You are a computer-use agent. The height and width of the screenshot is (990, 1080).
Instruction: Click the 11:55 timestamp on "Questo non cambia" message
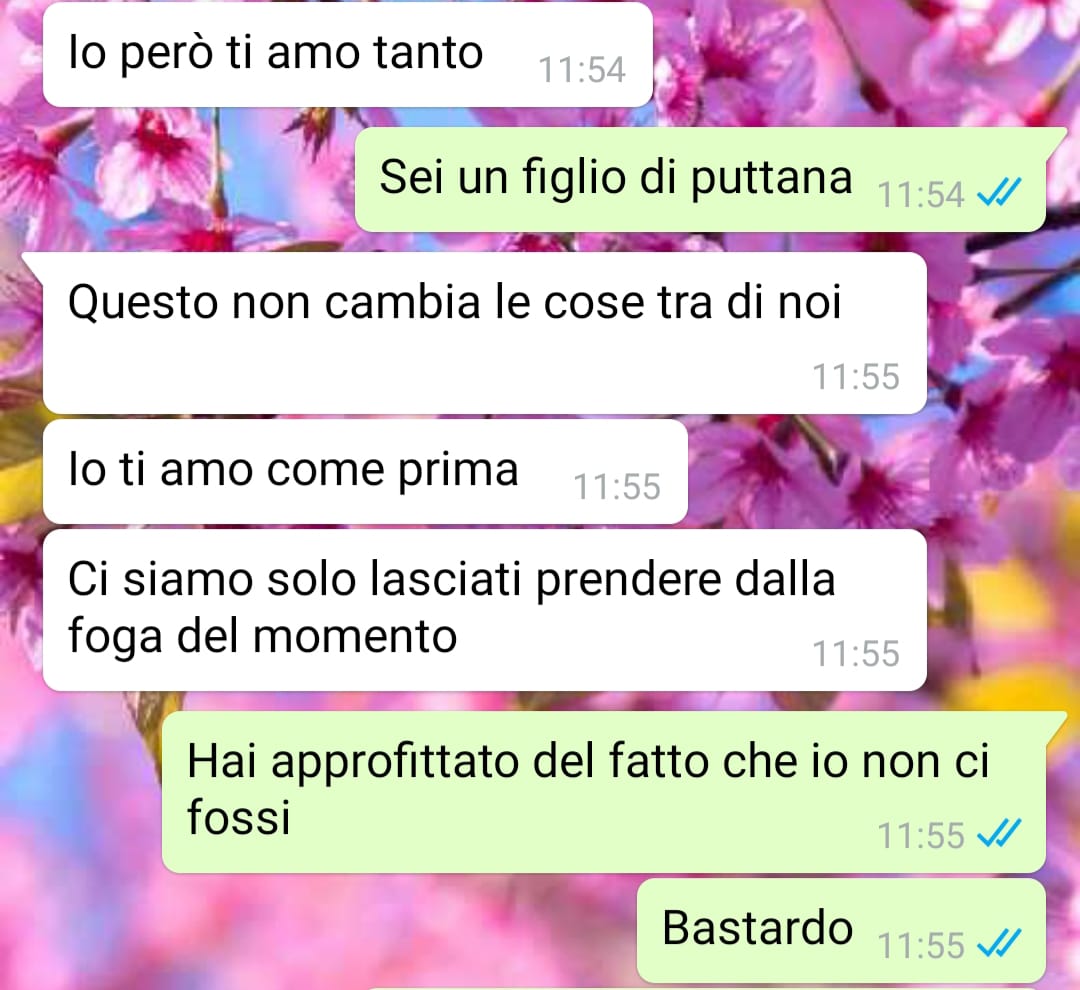[x=855, y=377]
